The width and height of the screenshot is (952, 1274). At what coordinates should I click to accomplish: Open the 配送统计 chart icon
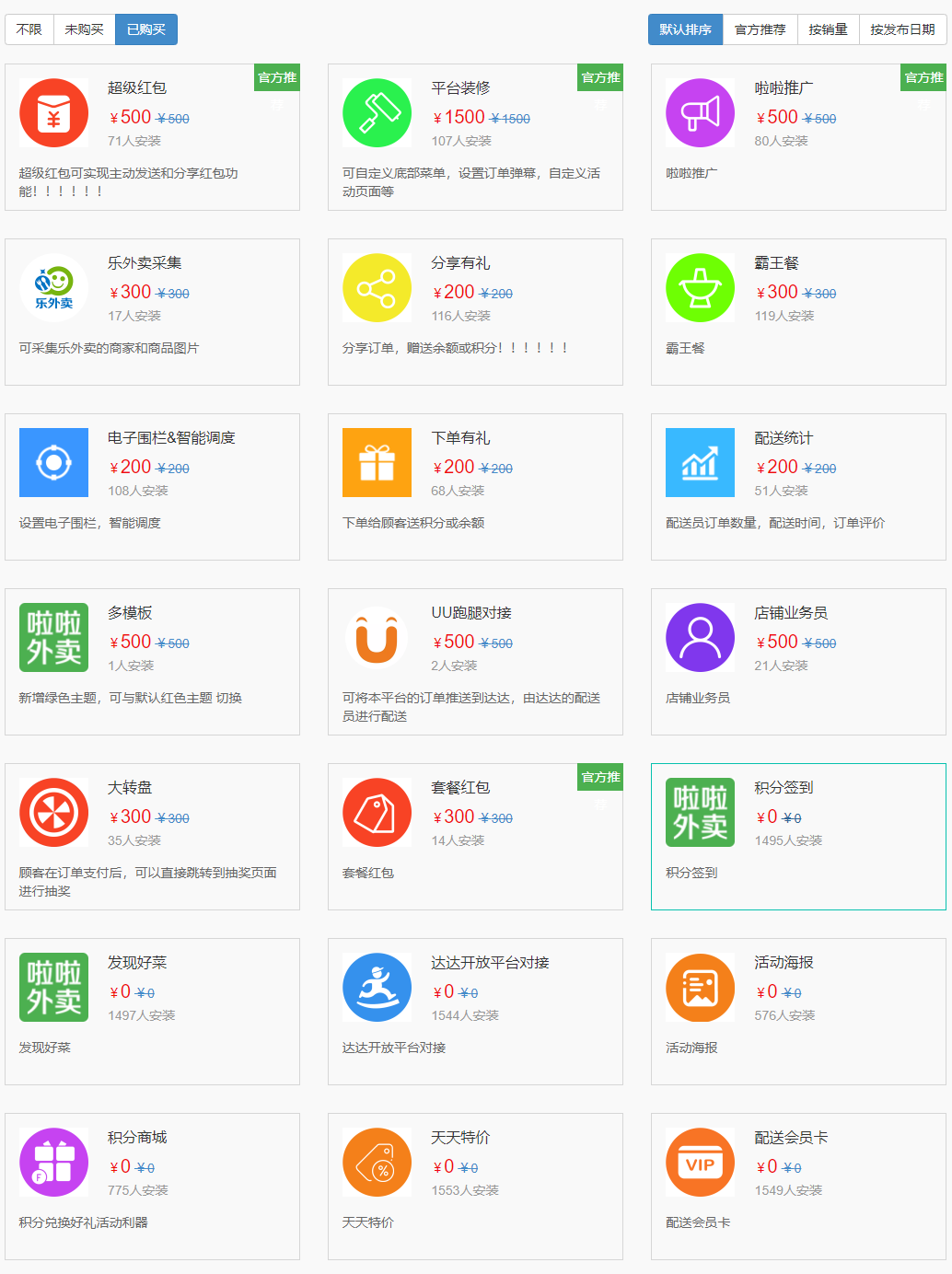click(x=700, y=462)
